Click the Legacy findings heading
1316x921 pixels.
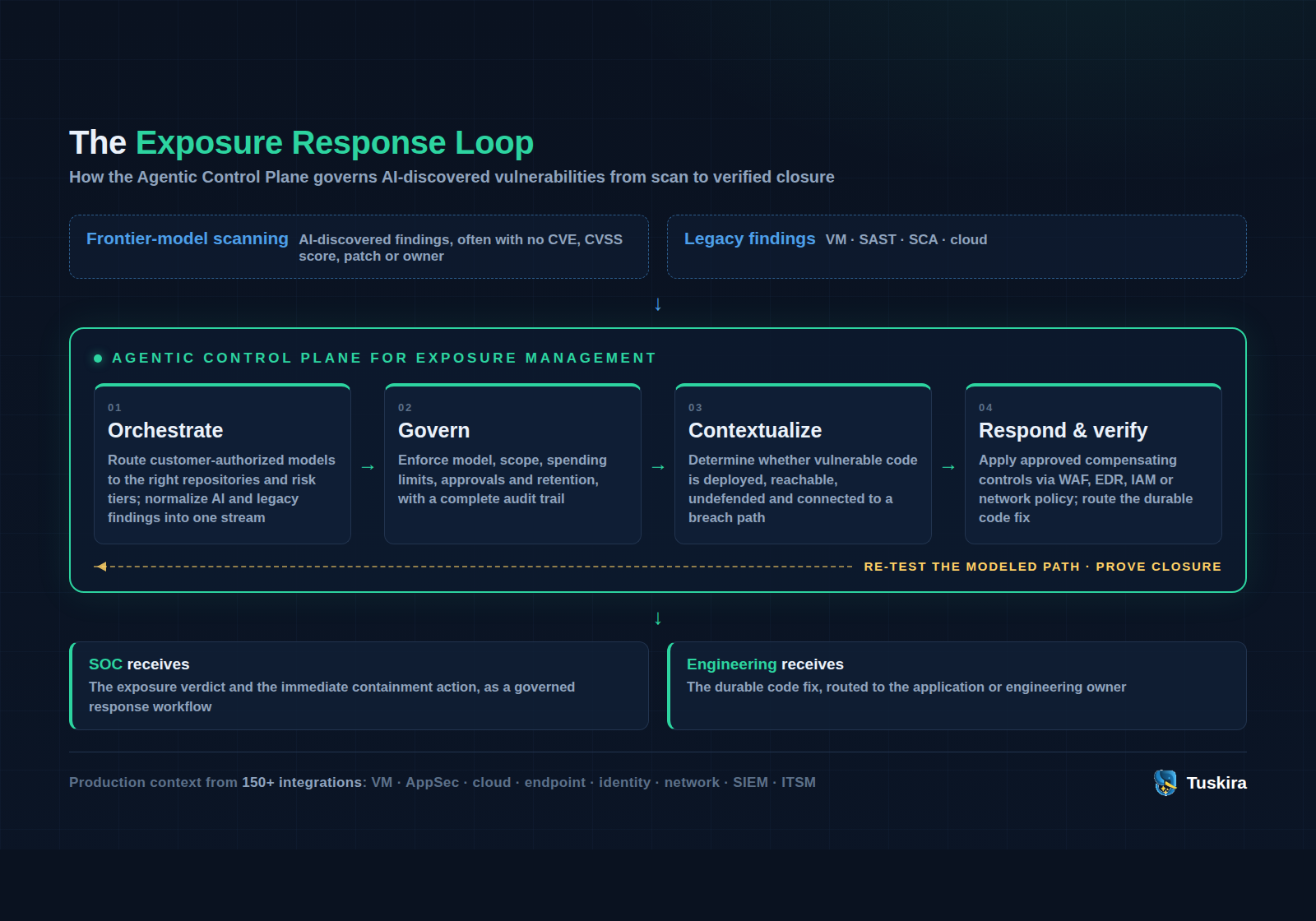(x=750, y=238)
